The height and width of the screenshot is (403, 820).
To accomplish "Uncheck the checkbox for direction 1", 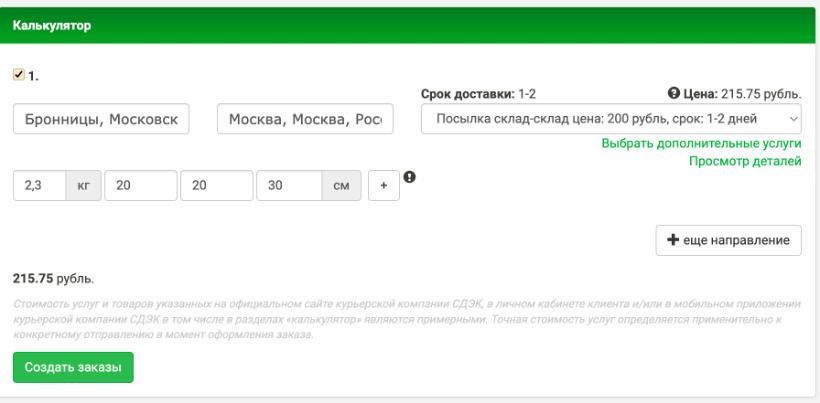I will click(x=18, y=74).
